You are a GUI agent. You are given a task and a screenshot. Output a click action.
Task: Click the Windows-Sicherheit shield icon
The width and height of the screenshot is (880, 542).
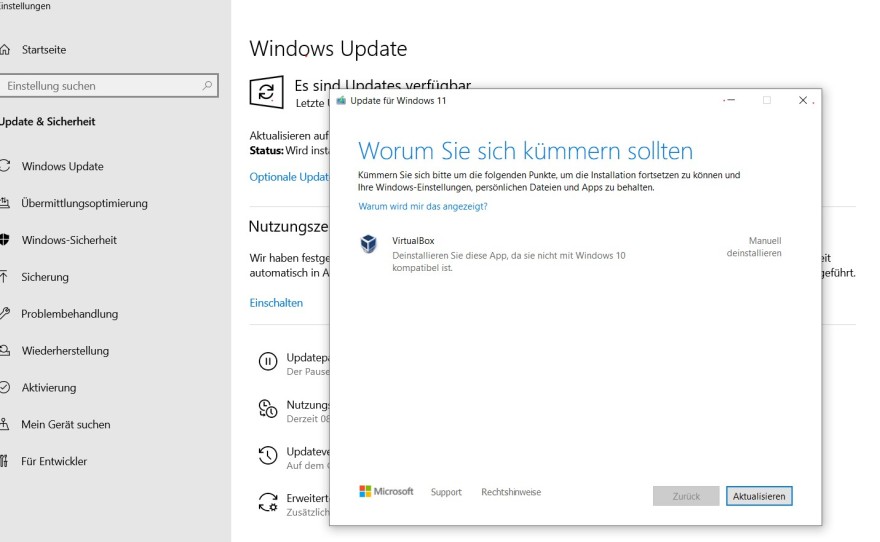pyautogui.click(x=4, y=240)
